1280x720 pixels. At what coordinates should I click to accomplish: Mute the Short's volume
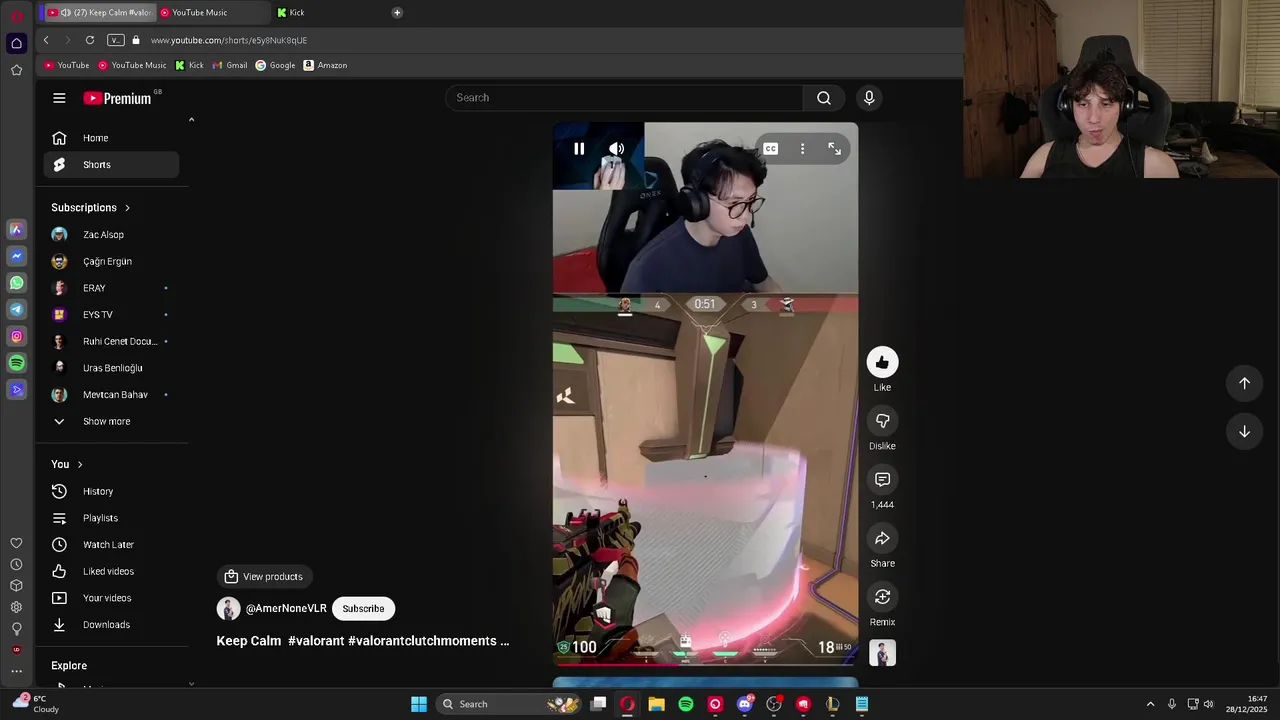click(x=617, y=149)
